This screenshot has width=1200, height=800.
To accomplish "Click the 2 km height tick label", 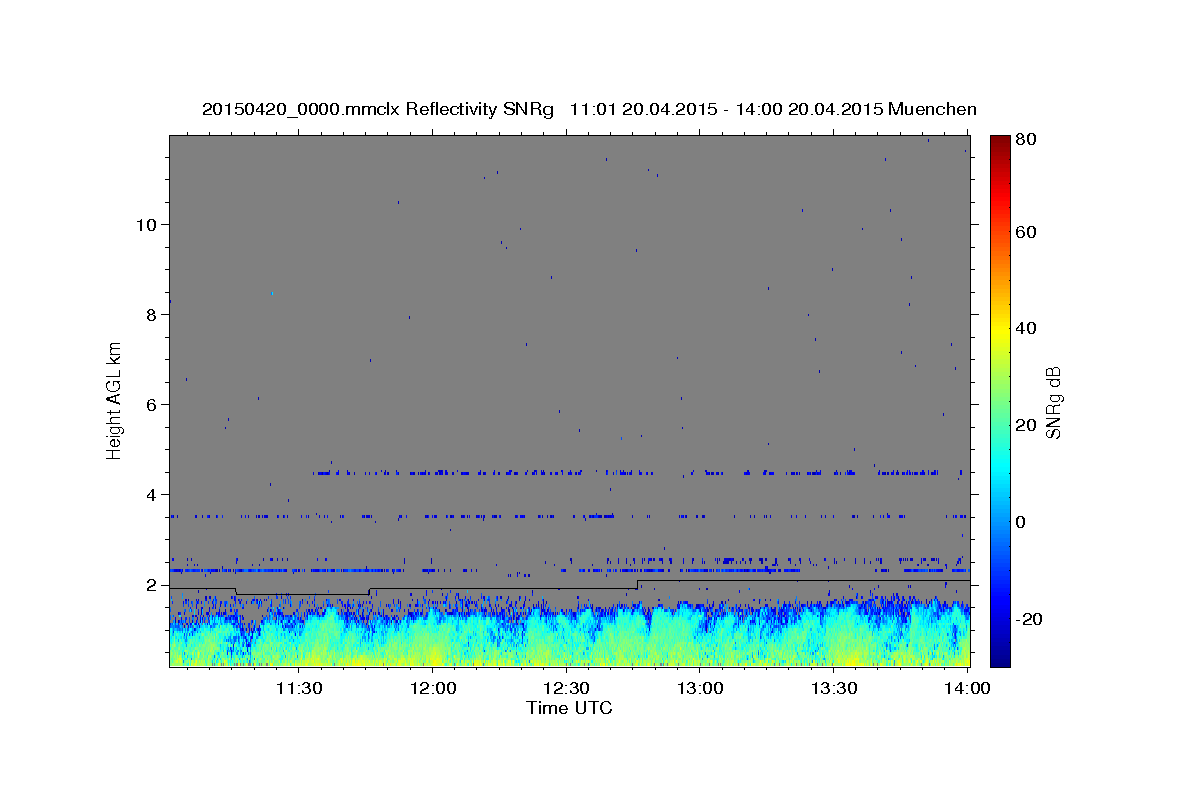I will pos(152,585).
